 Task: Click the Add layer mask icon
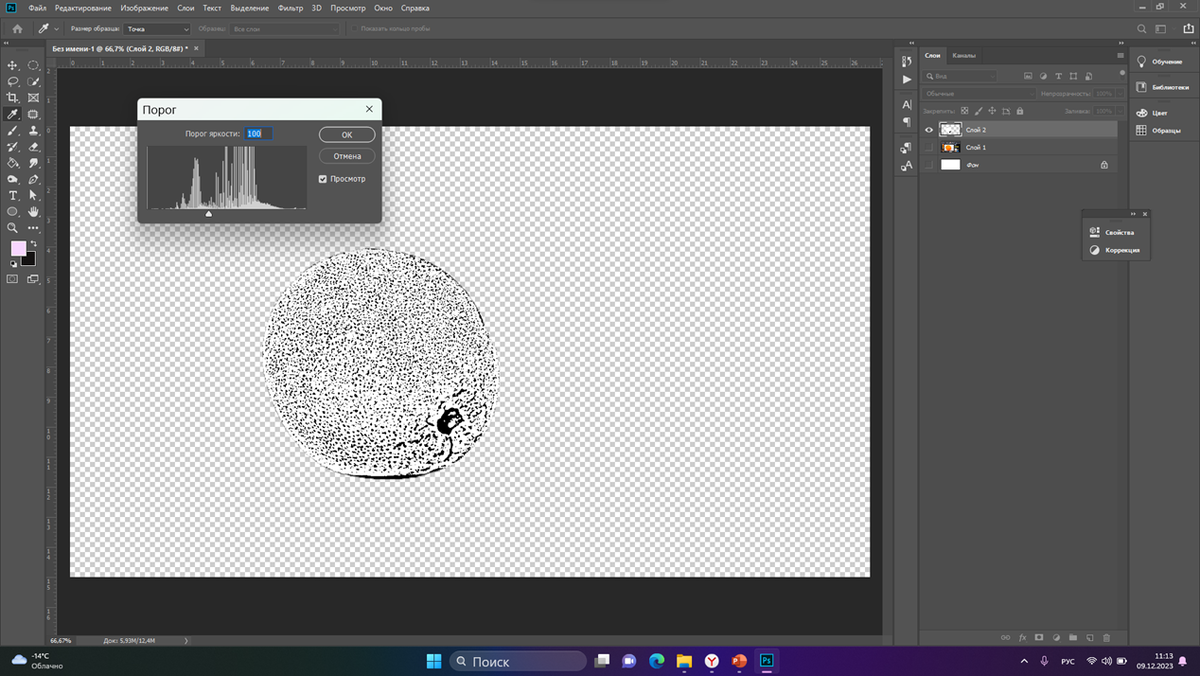(x=1039, y=637)
